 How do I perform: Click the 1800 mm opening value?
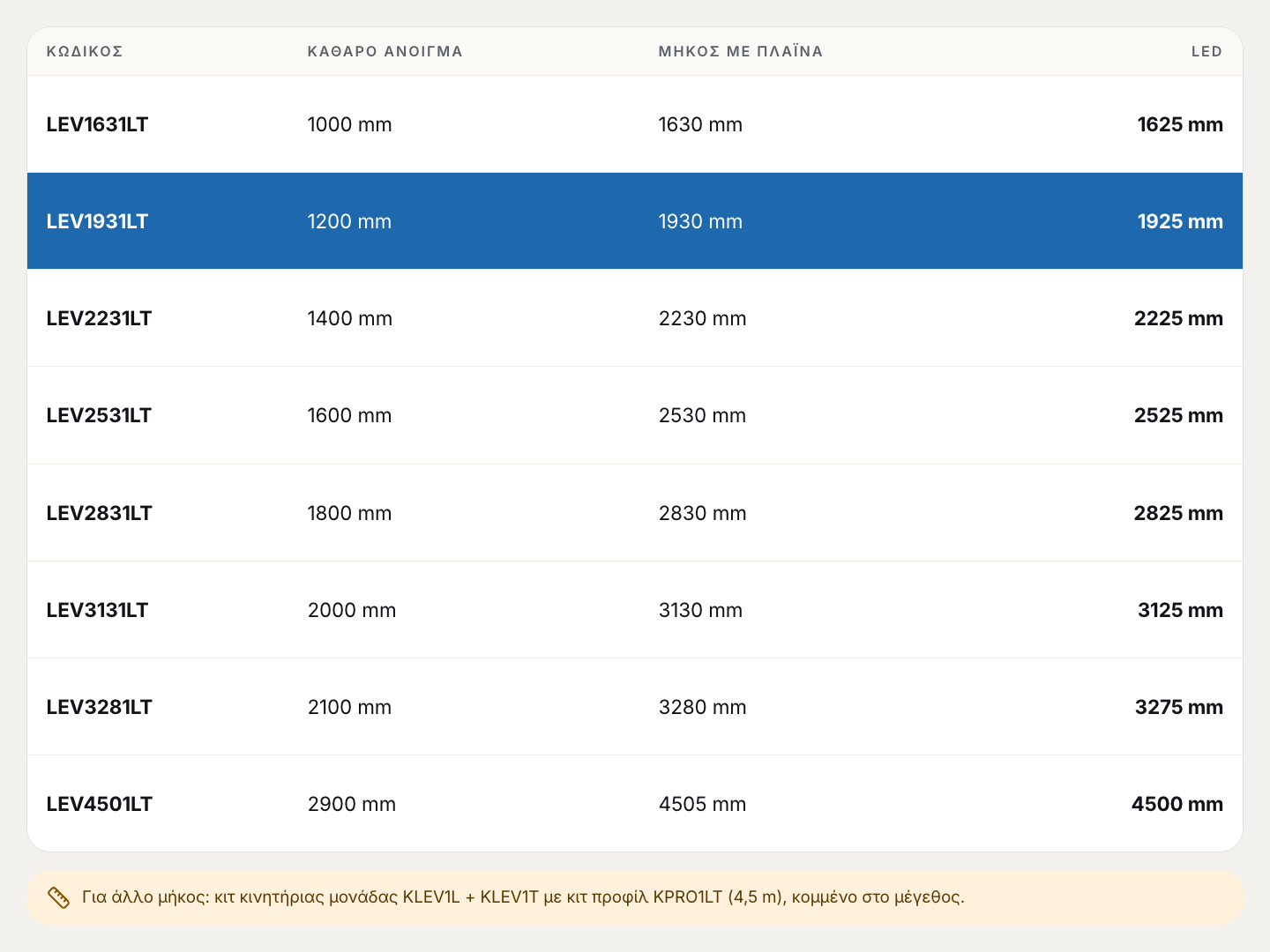(349, 513)
